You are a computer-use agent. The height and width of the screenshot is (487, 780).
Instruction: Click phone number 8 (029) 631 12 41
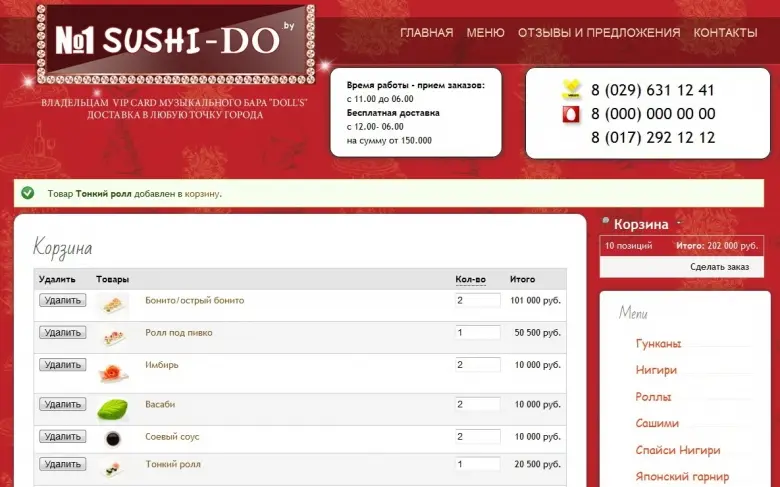pos(653,90)
